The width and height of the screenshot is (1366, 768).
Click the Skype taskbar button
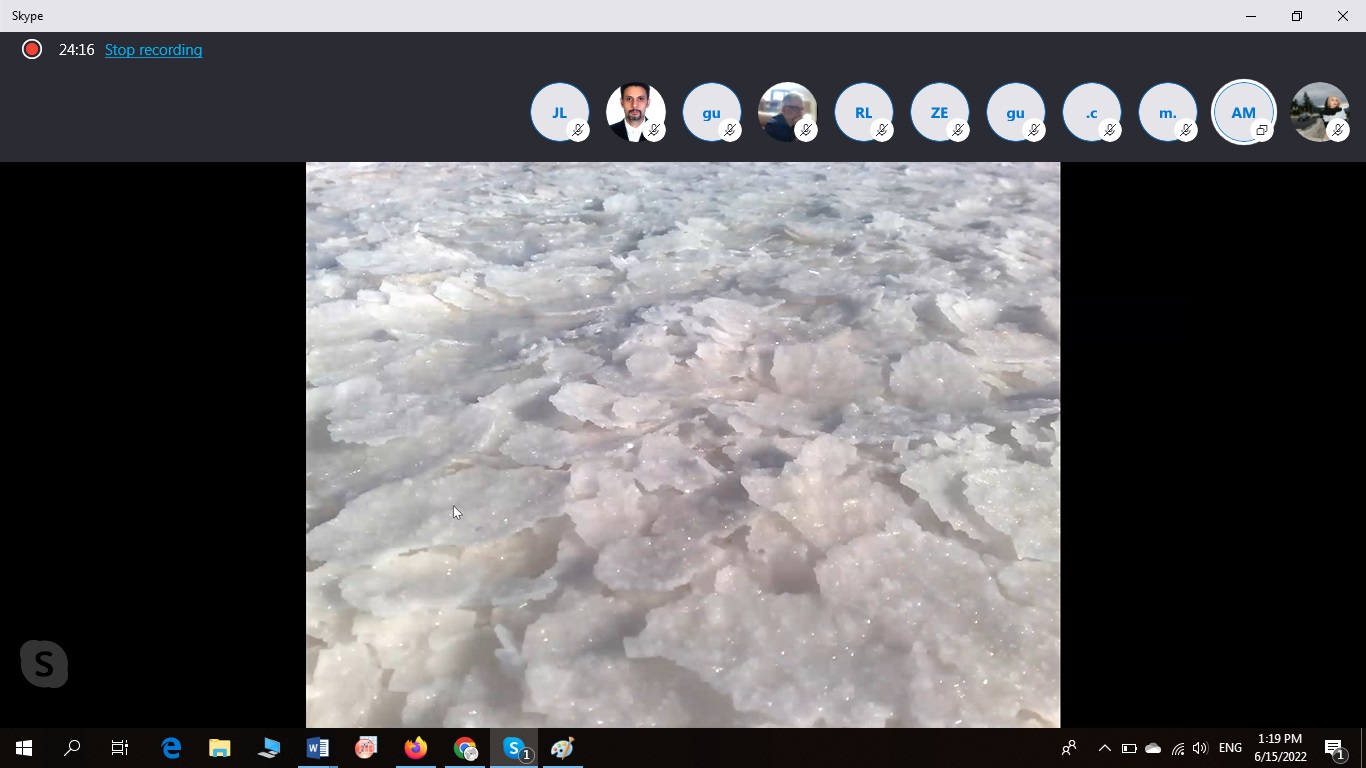[x=515, y=748]
